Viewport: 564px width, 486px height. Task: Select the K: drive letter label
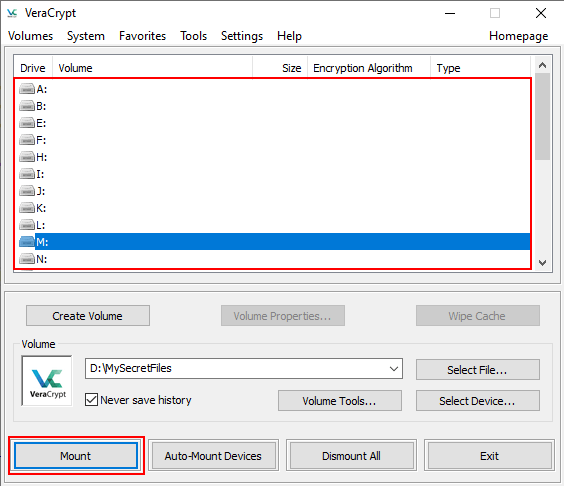point(41,208)
